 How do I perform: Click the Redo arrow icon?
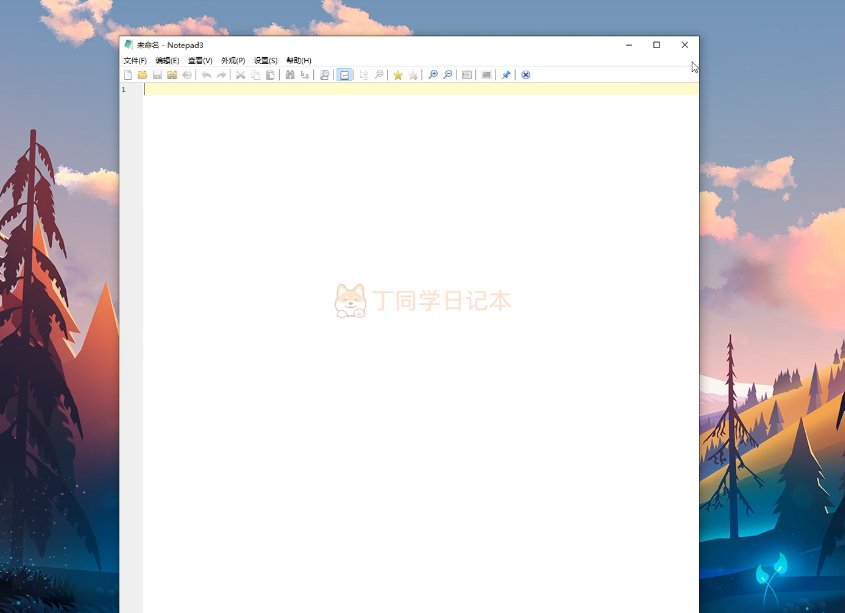coord(221,75)
